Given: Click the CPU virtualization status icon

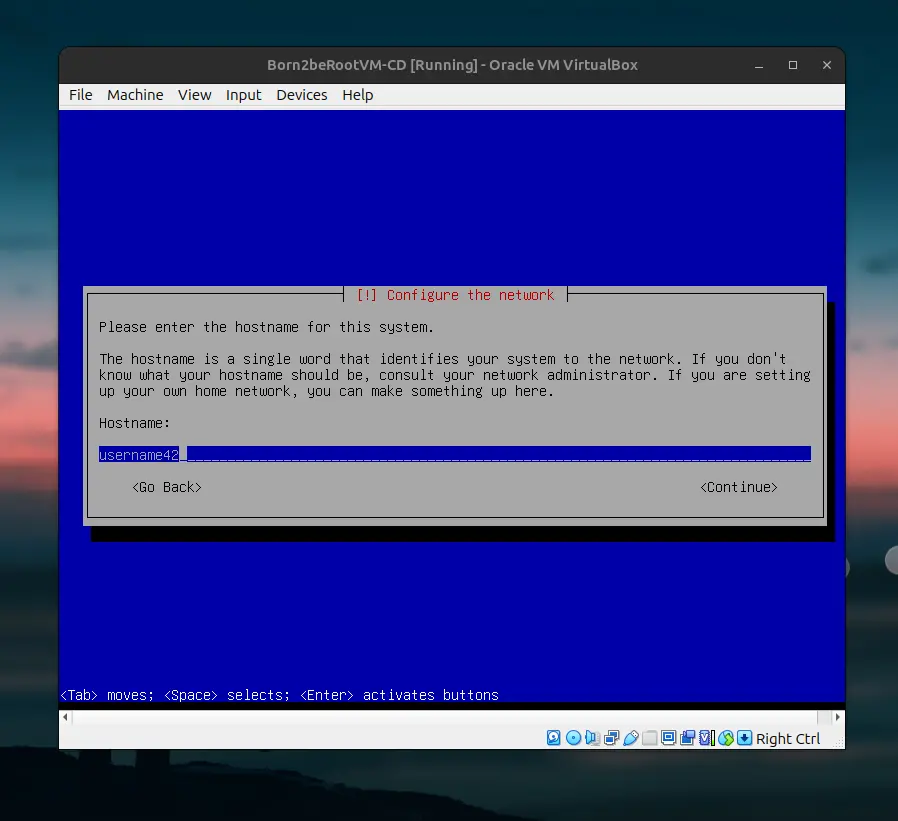Looking at the screenshot, I should (706, 738).
